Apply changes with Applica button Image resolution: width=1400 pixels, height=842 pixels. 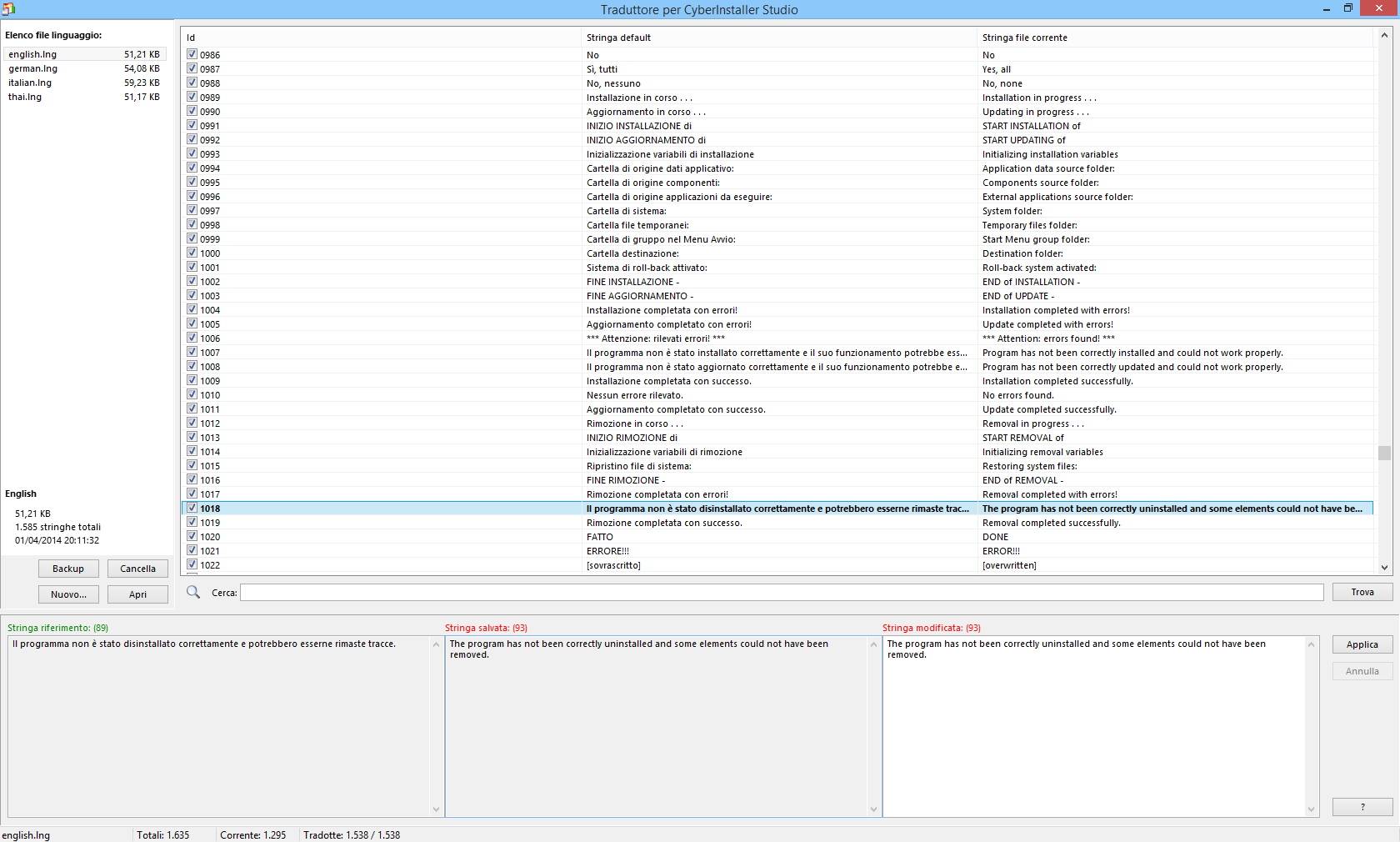[x=1362, y=644]
